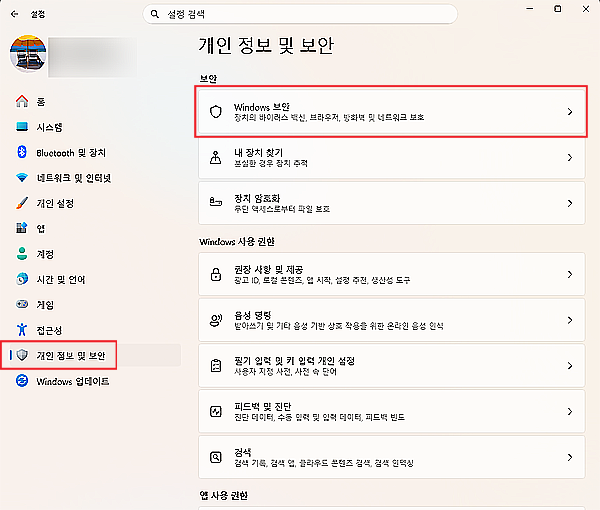The width and height of the screenshot is (600, 510).
Task: Open 권장 사항 및 제공 title
Action: (x=269, y=269)
